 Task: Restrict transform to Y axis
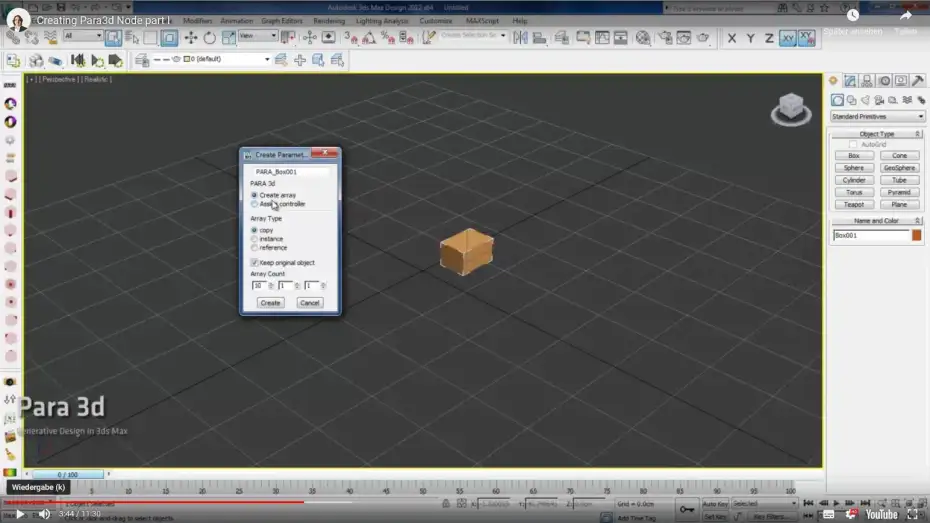click(x=750, y=38)
